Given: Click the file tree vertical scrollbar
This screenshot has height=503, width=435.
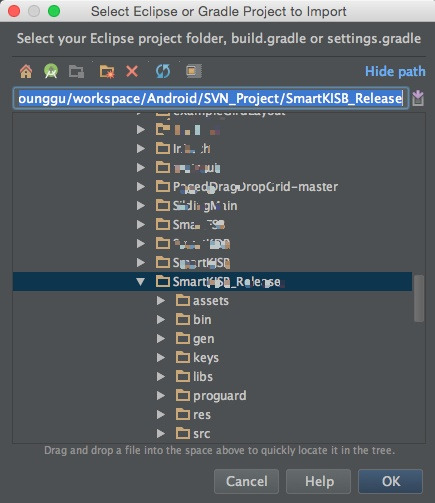Looking at the screenshot, I should 419,298.
